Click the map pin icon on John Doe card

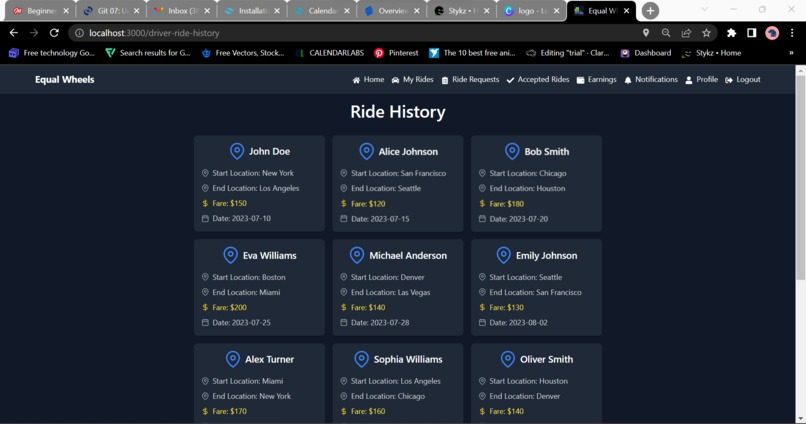[237, 151]
